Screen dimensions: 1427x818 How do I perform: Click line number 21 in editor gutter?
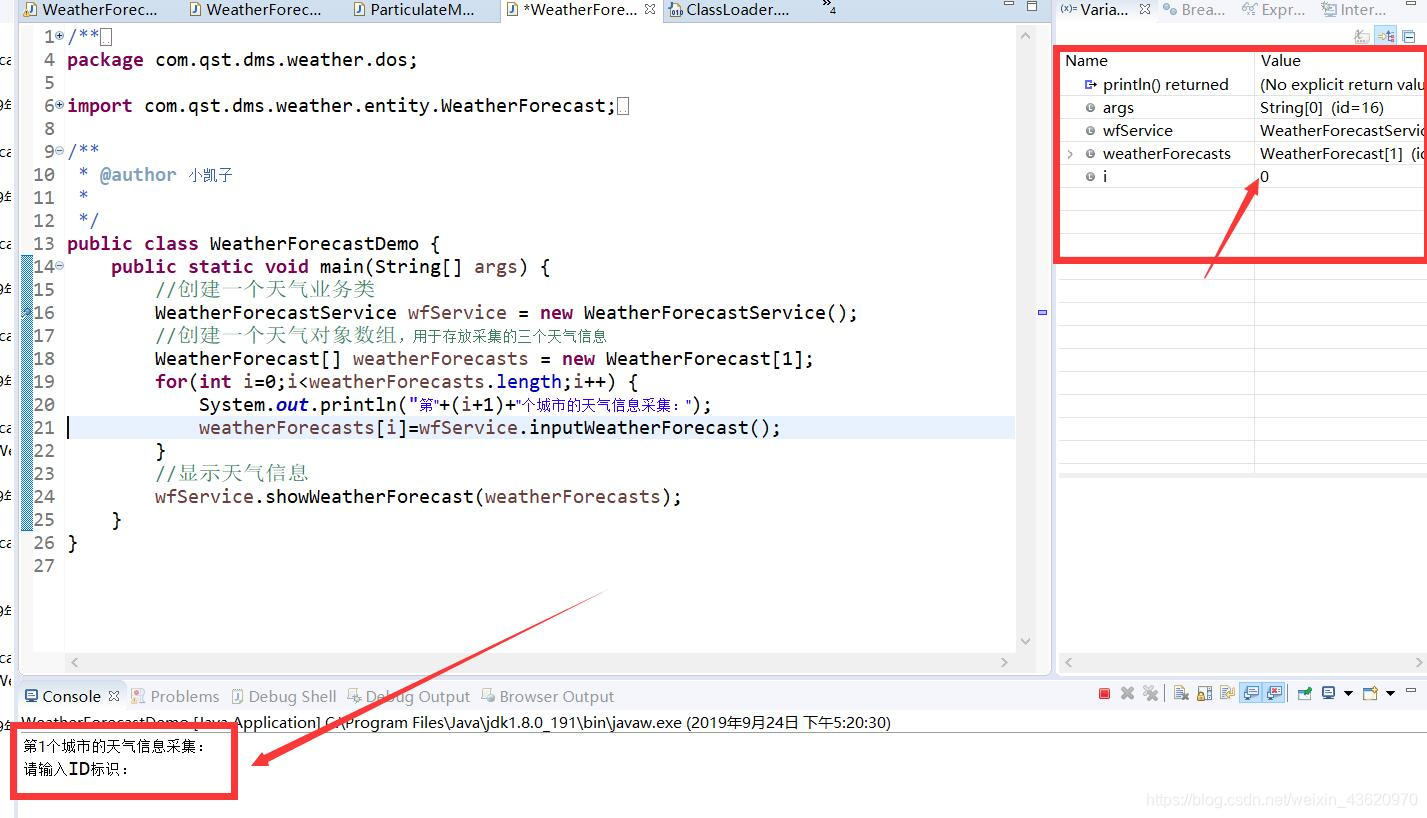click(x=44, y=427)
